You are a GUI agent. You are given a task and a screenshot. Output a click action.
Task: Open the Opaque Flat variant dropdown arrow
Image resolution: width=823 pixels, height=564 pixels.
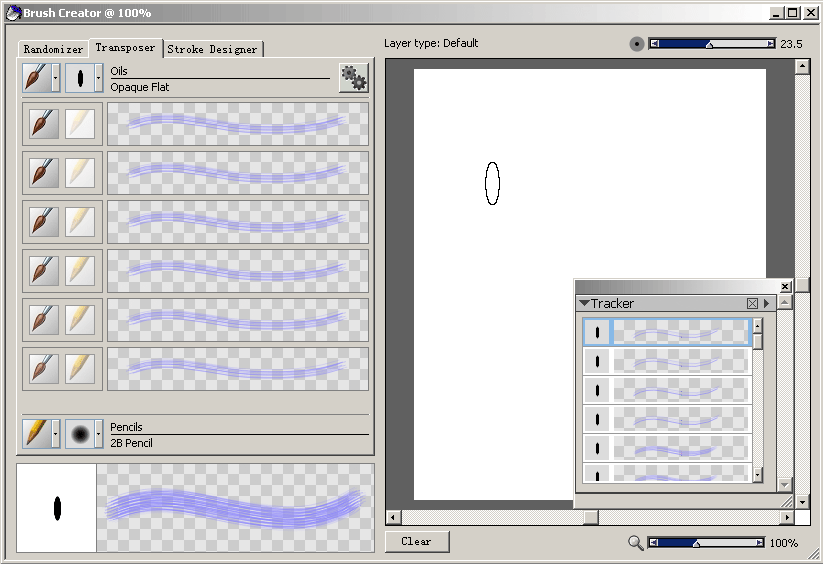click(98, 78)
